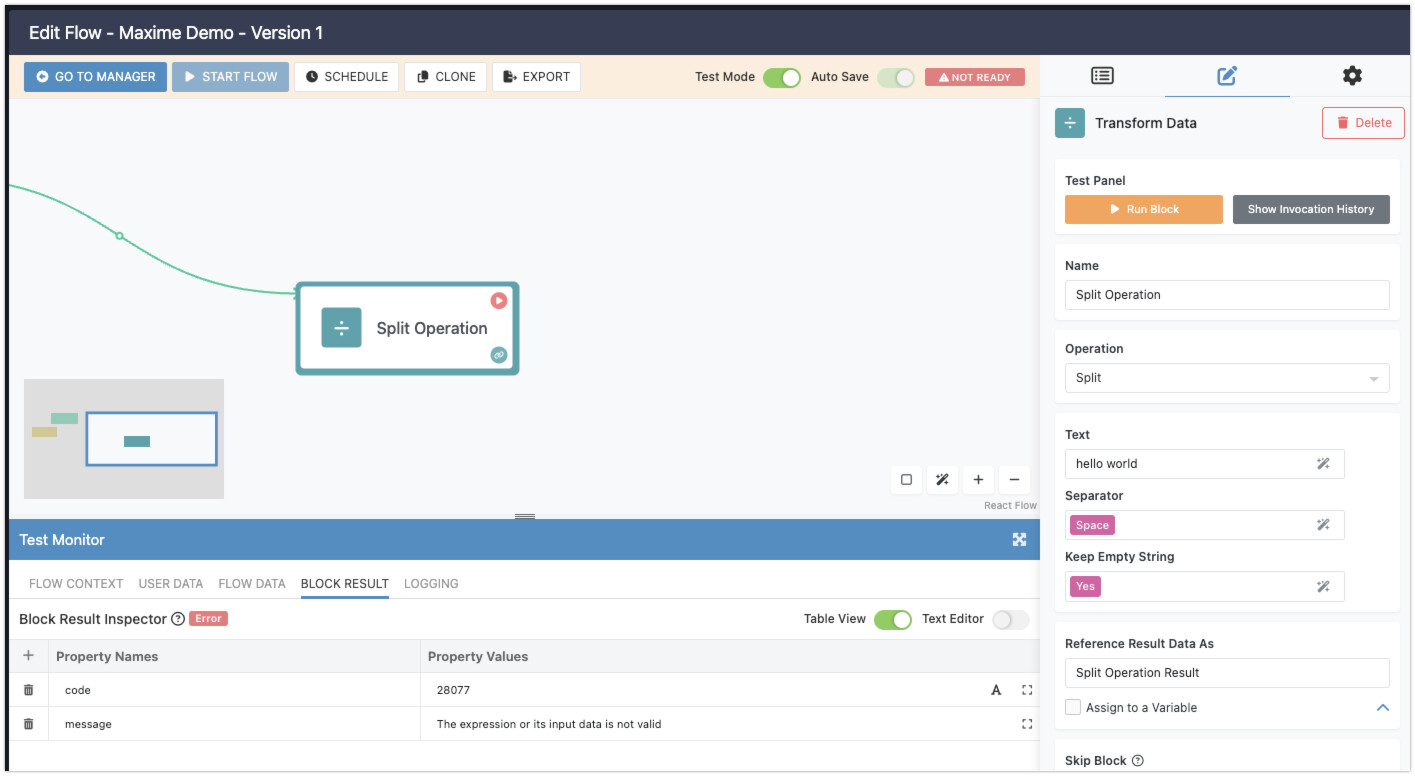Zoom in on the flow canvas
Screen dimensions: 1415x776
point(978,480)
